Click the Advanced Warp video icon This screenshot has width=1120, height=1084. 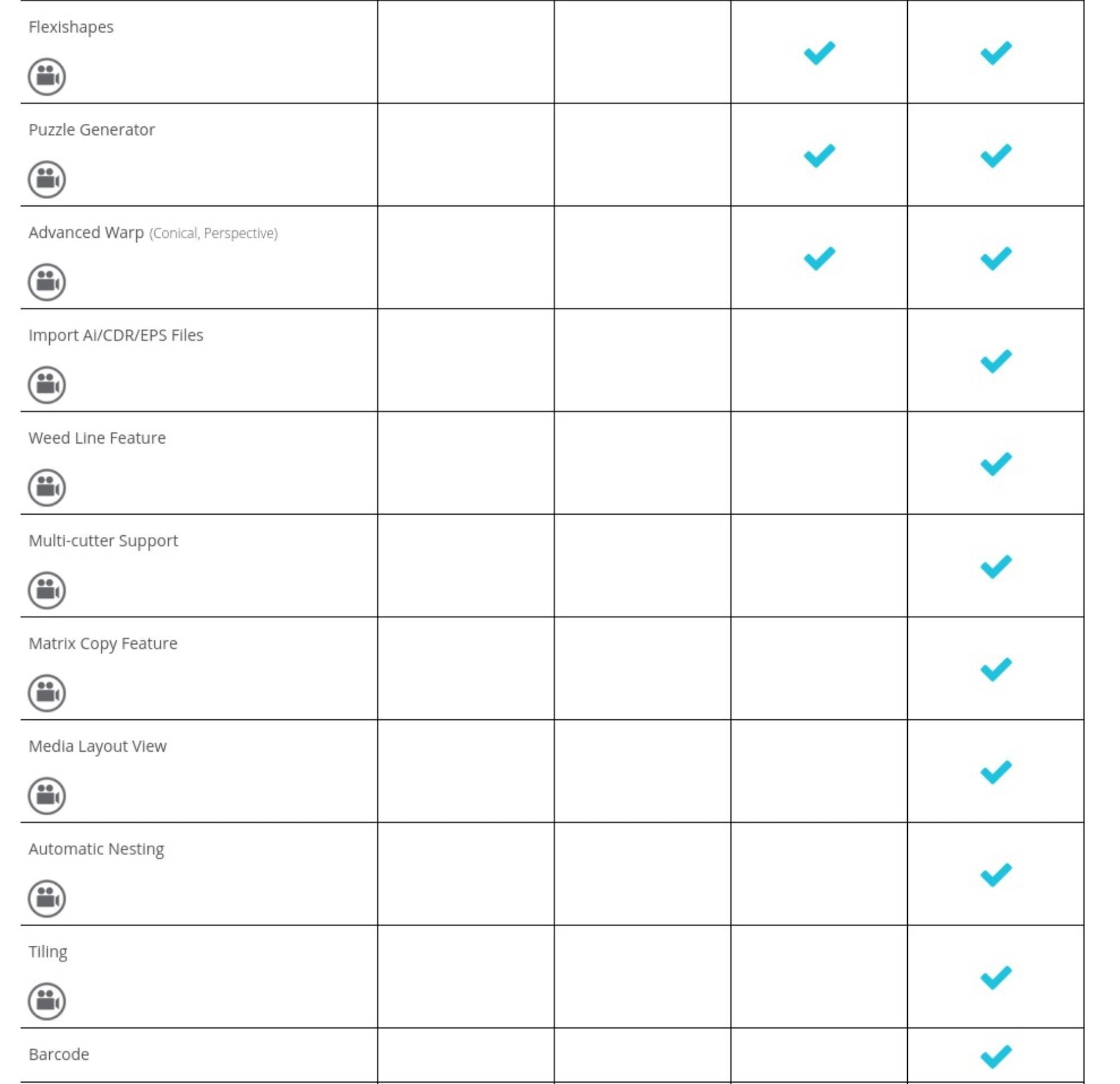pos(47,283)
